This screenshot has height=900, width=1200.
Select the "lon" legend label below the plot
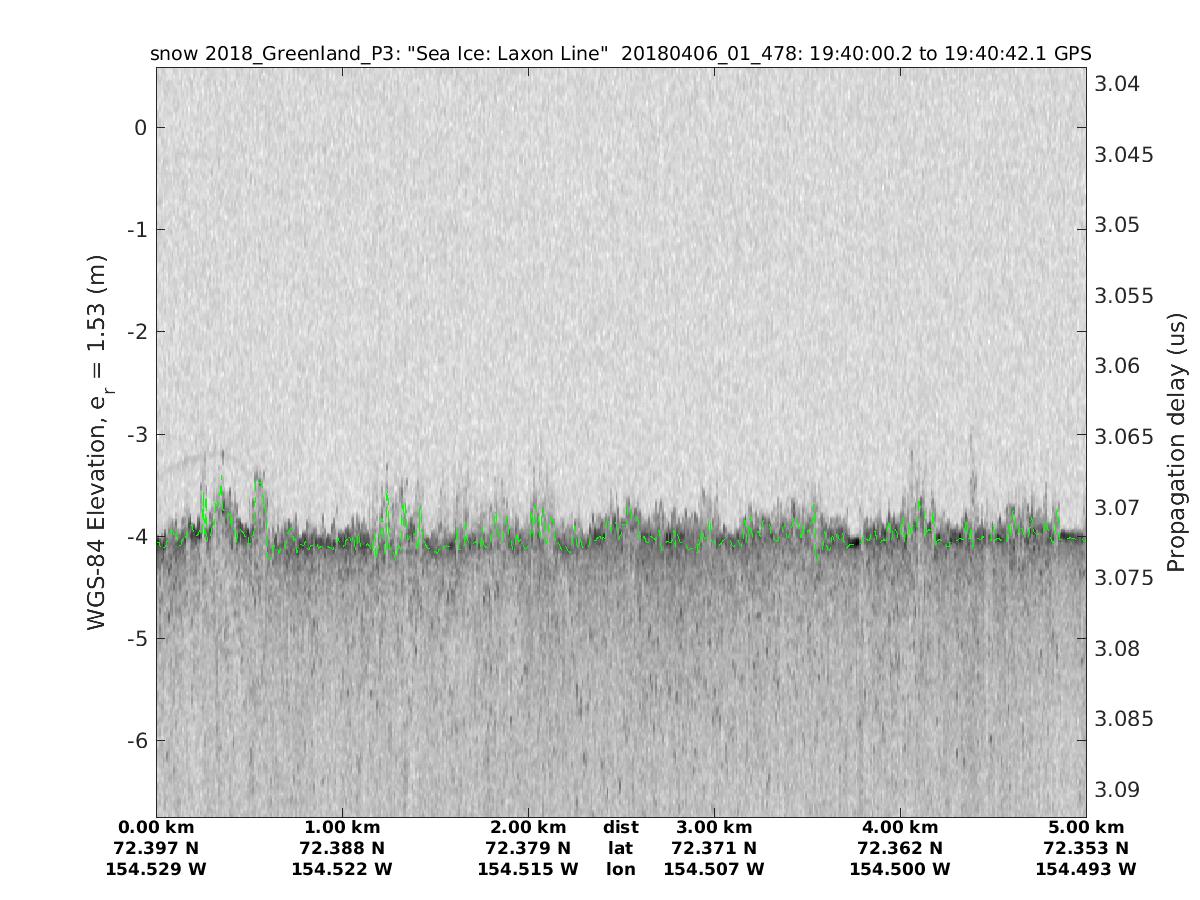point(621,869)
